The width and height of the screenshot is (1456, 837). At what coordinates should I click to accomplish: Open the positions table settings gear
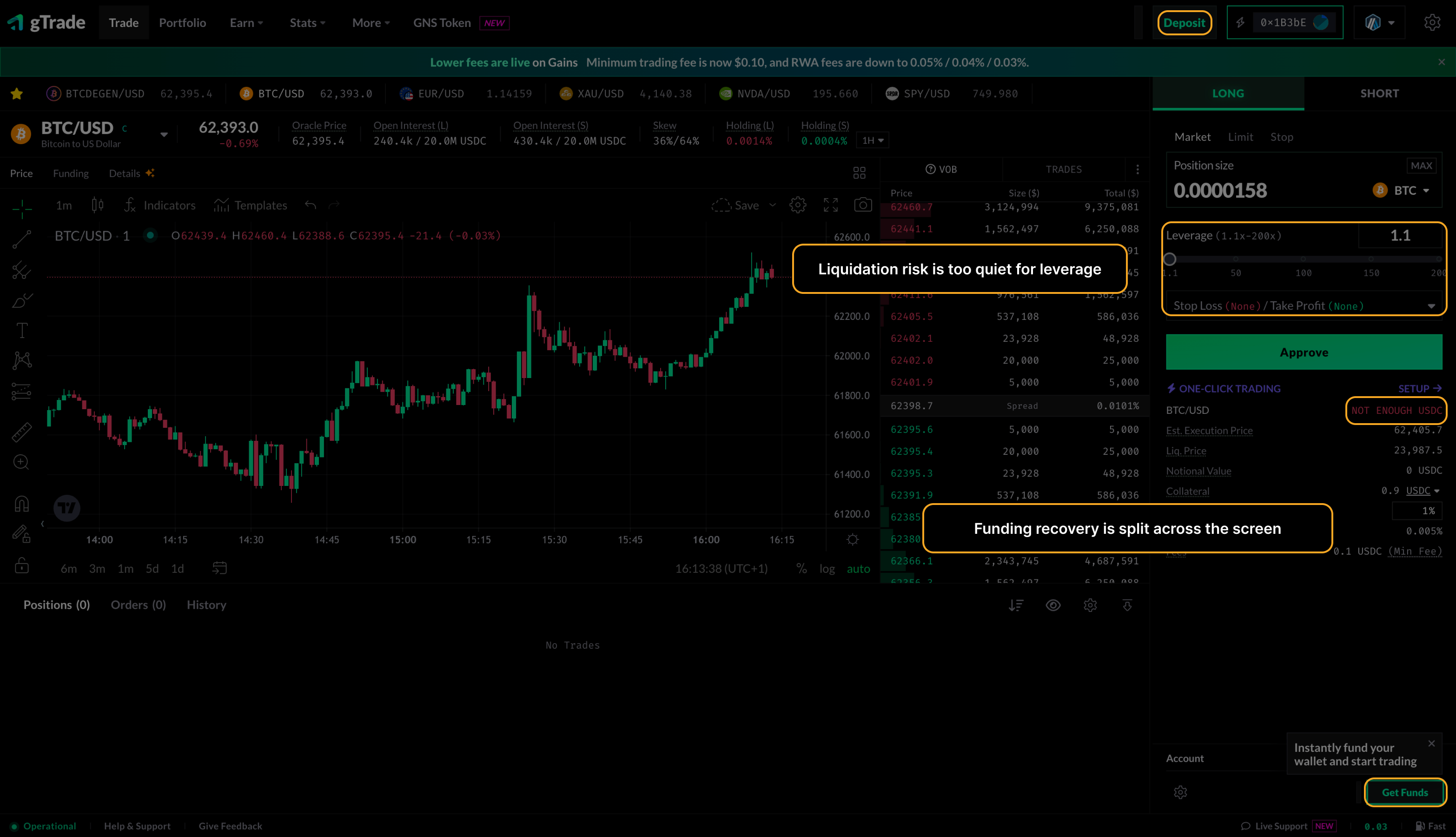[1090, 605]
